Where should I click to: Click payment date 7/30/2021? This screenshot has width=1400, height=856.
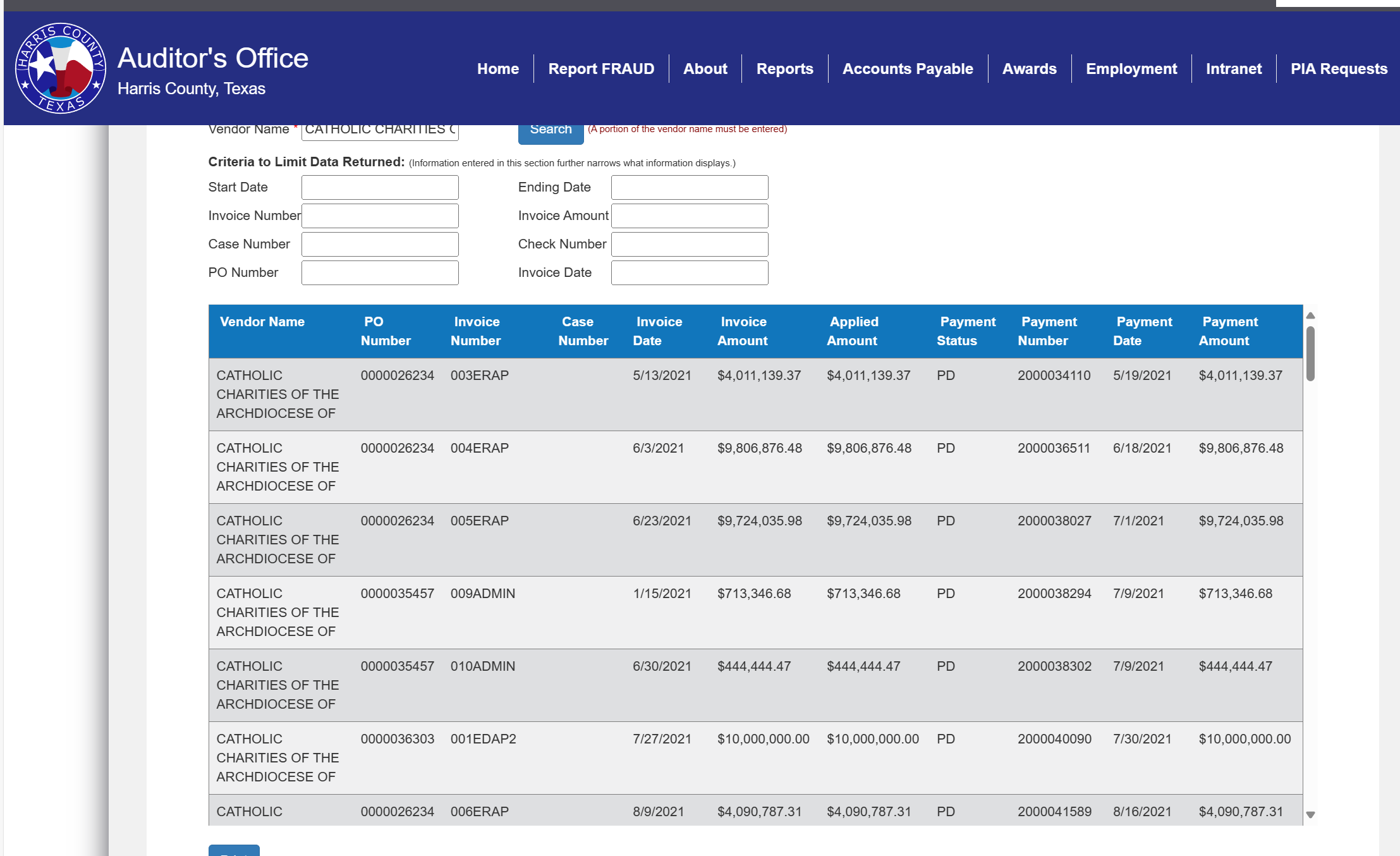pyautogui.click(x=1143, y=739)
